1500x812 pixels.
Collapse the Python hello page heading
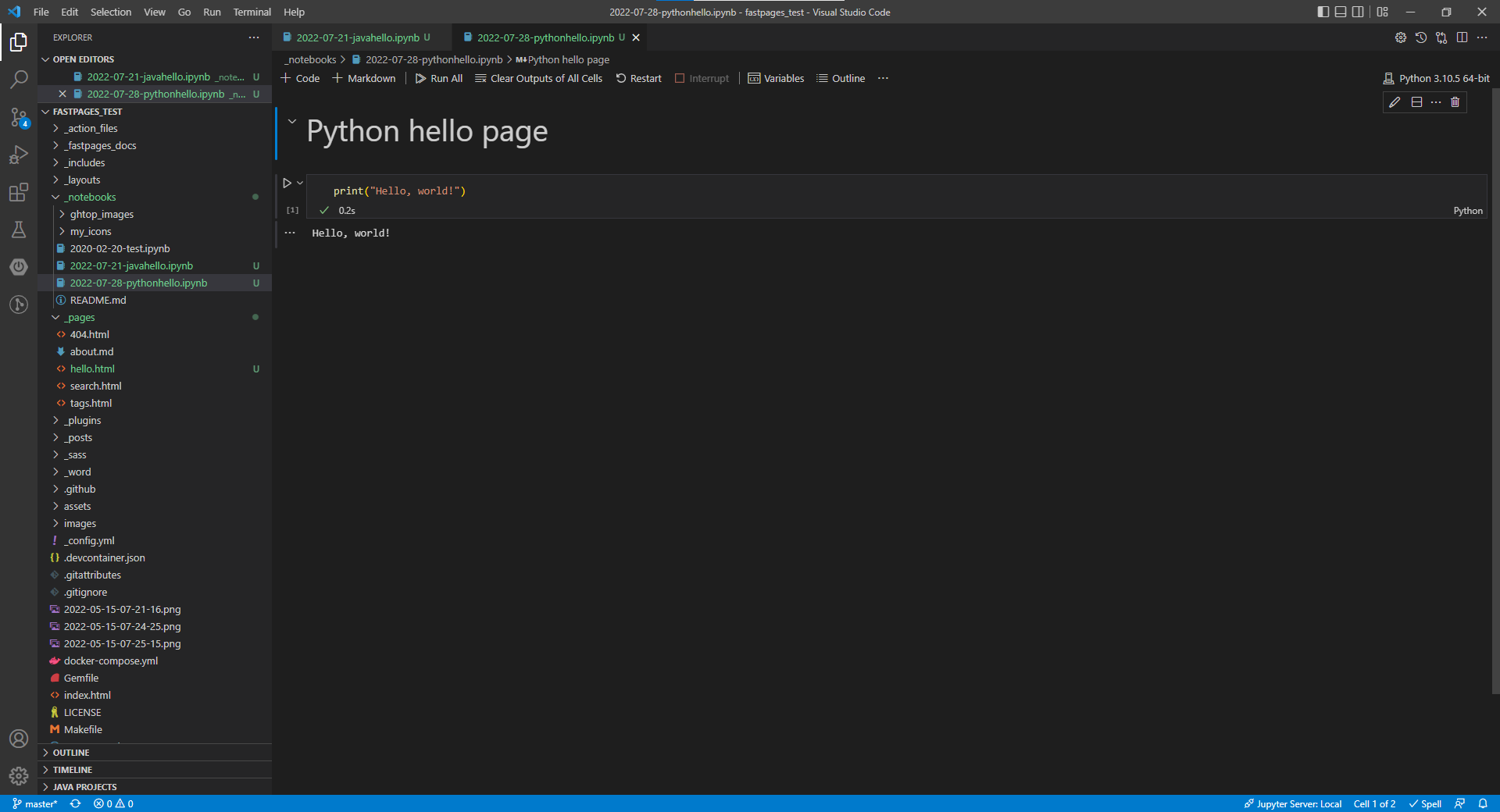292,121
